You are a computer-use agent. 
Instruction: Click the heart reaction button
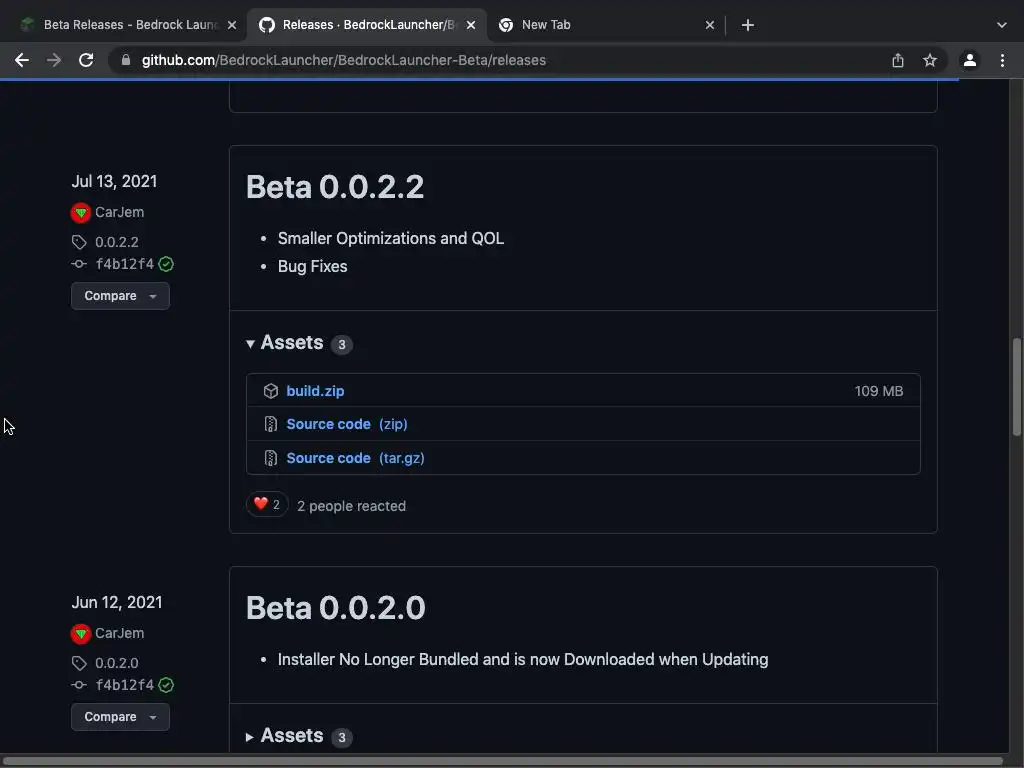click(x=267, y=505)
